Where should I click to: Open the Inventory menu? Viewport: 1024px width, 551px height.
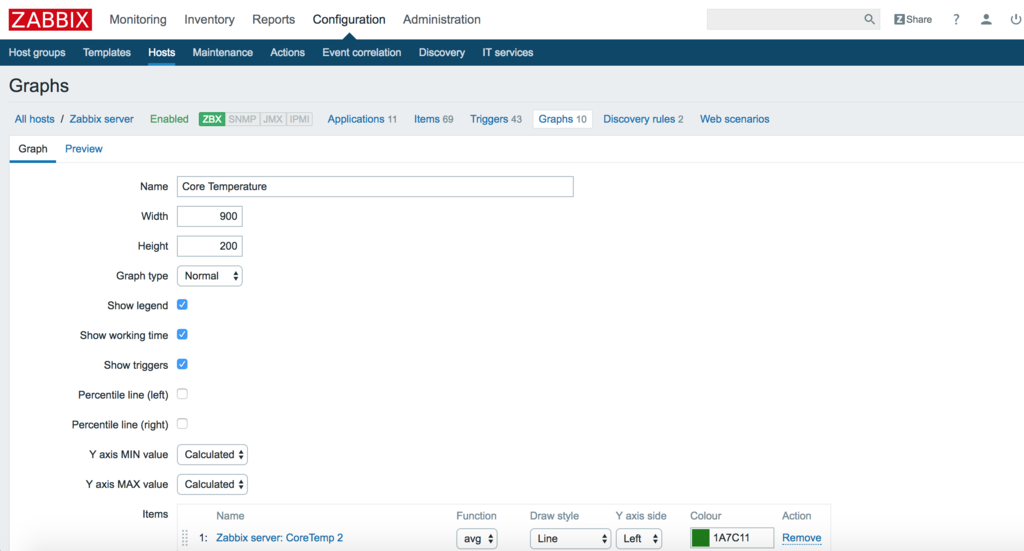coord(209,20)
